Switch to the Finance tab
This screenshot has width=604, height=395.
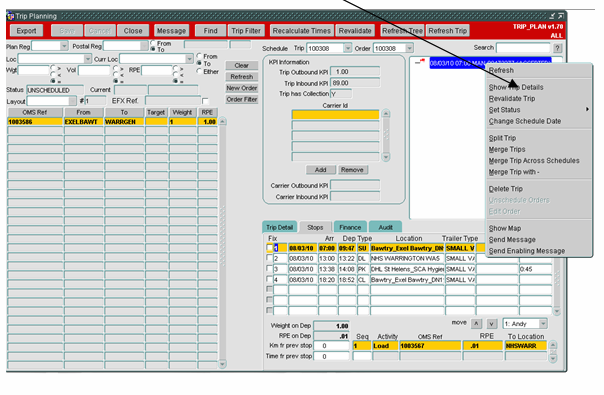pos(350,227)
